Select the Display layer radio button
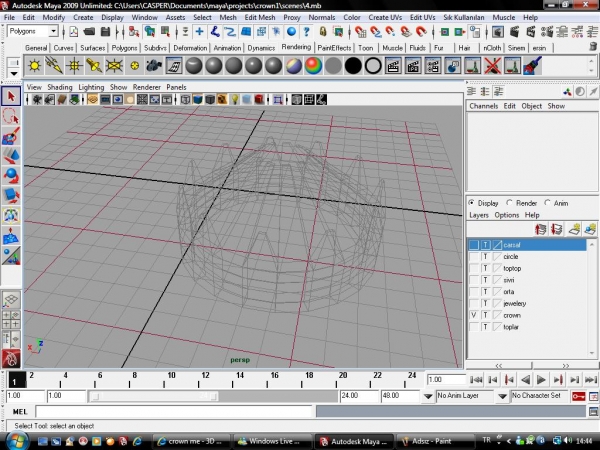The image size is (600, 450). 471,202
